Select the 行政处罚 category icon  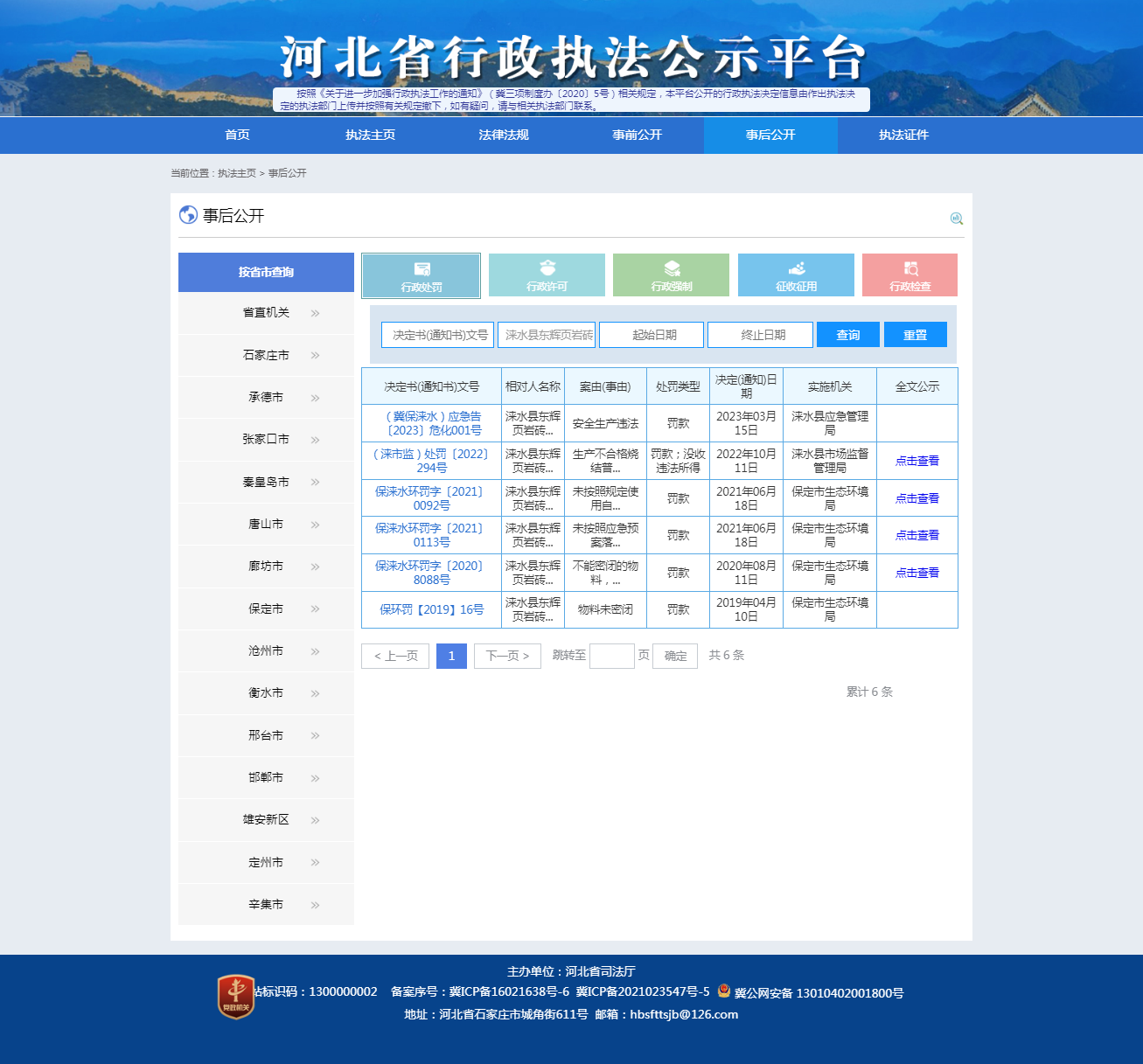coord(422,269)
